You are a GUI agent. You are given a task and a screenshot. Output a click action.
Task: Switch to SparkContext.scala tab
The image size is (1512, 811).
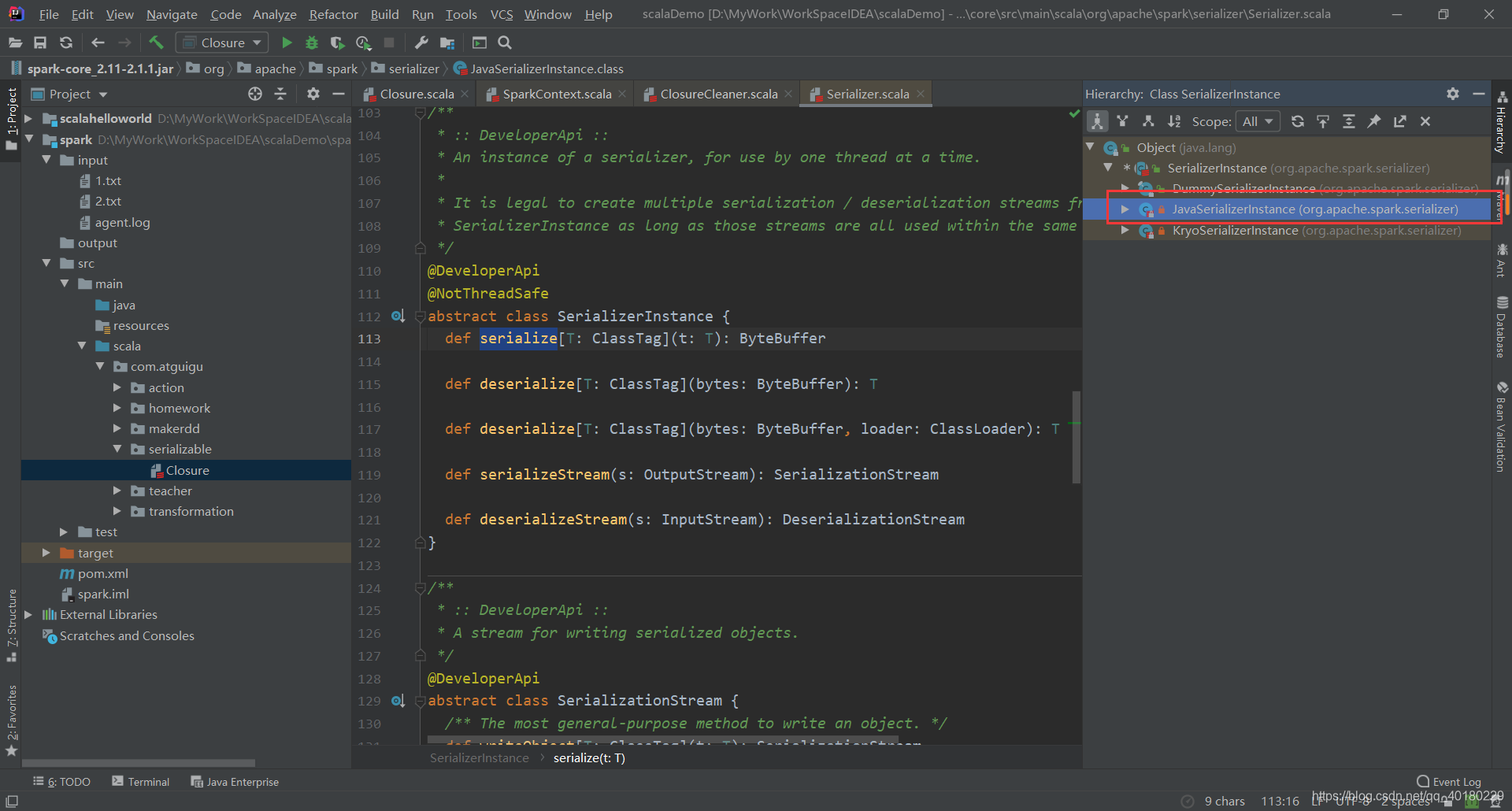tap(557, 94)
